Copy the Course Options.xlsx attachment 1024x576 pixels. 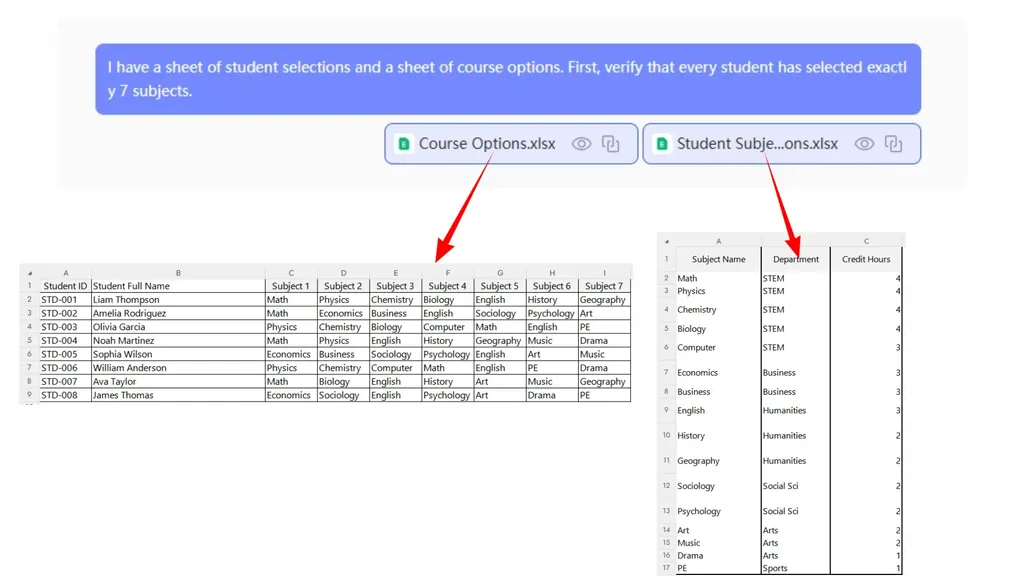point(611,144)
